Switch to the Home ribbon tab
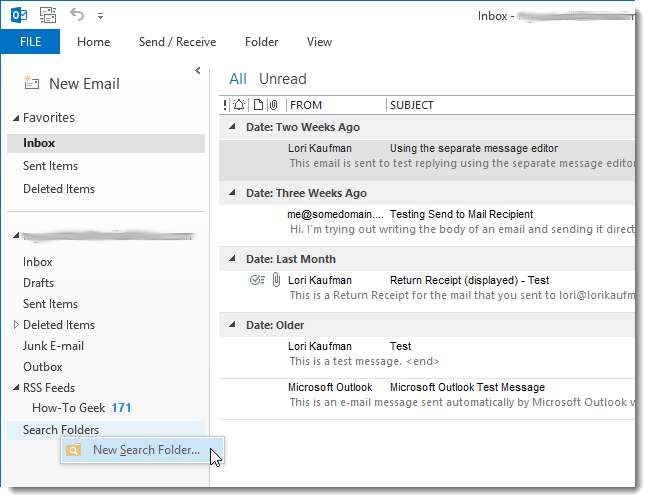The image size is (650, 502). point(94,42)
